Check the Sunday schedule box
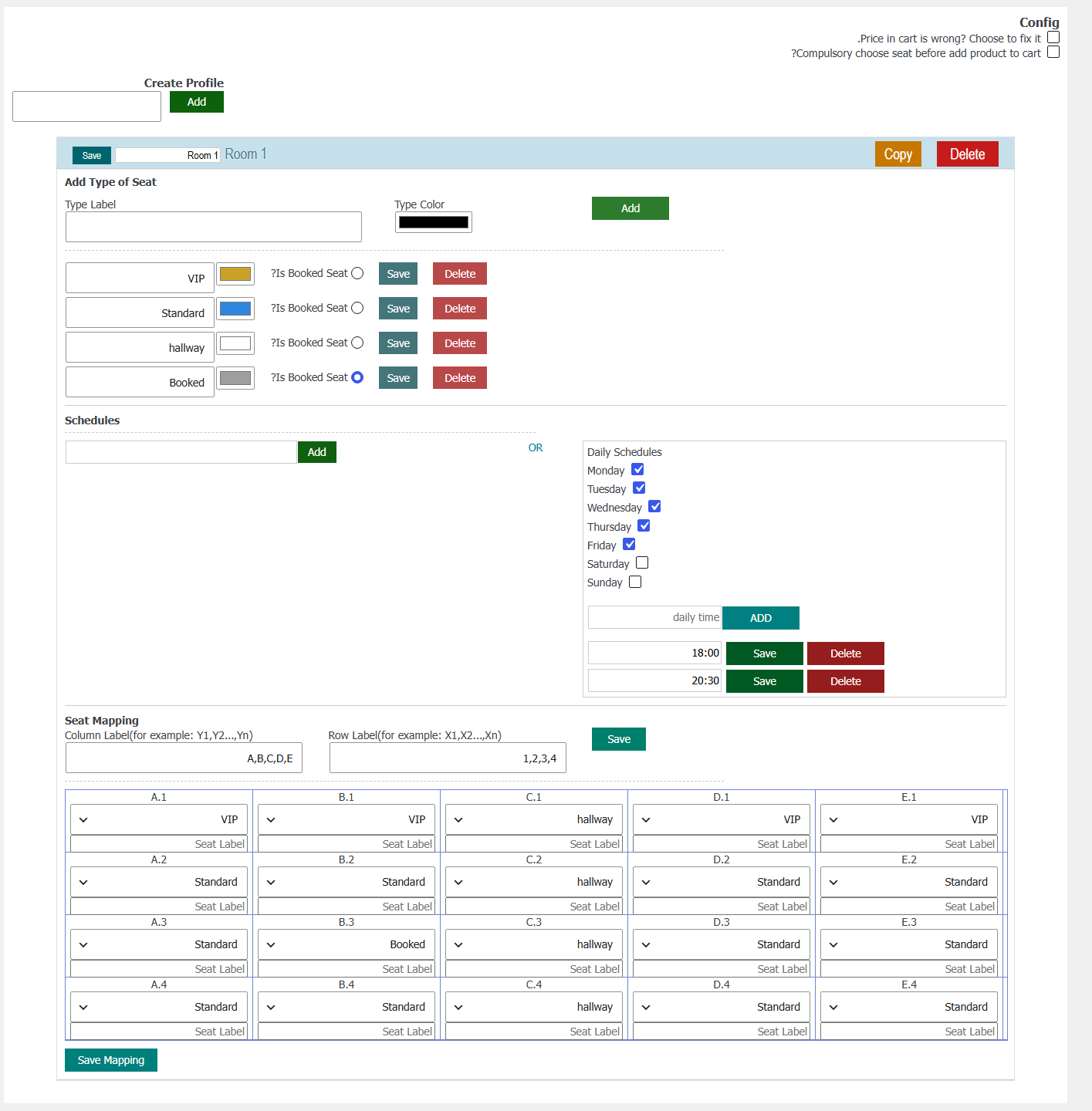1092x1111 pixels. point(635,582)
